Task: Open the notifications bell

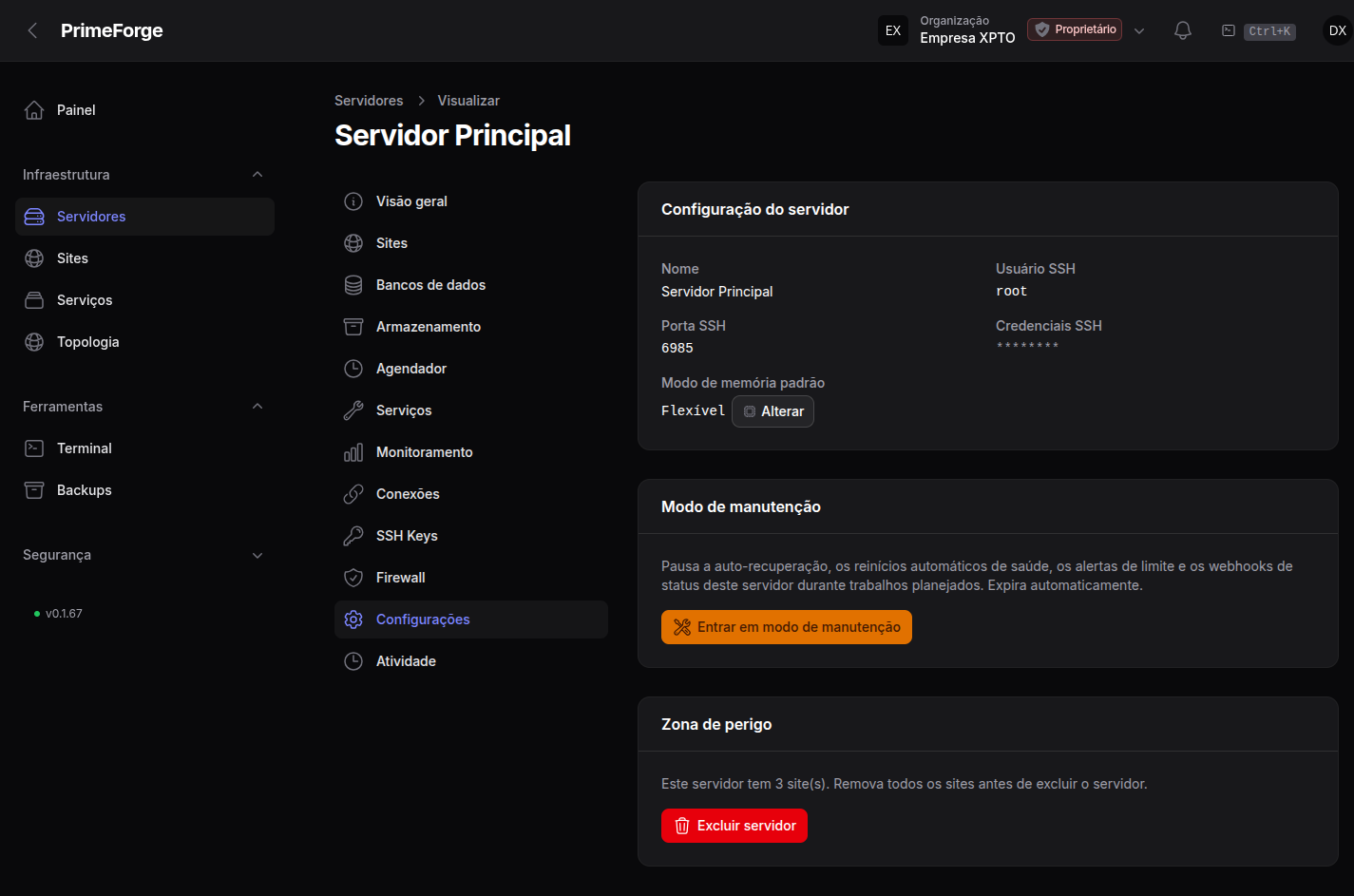Action: pos(1183,30)
